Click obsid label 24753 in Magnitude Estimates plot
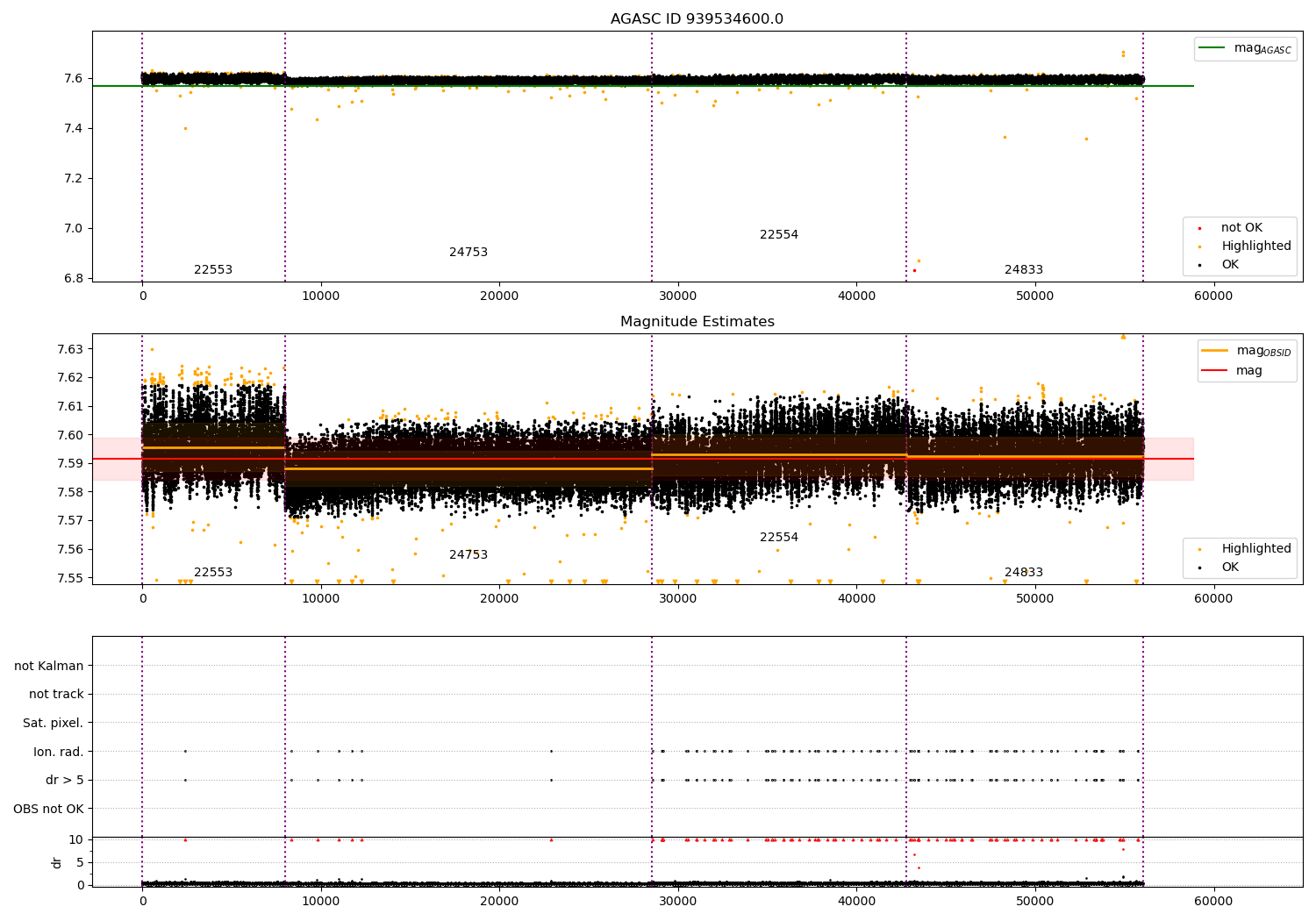Image resolution: width=1316 pixels, height=921 pixels. click(x=468, y=555)
